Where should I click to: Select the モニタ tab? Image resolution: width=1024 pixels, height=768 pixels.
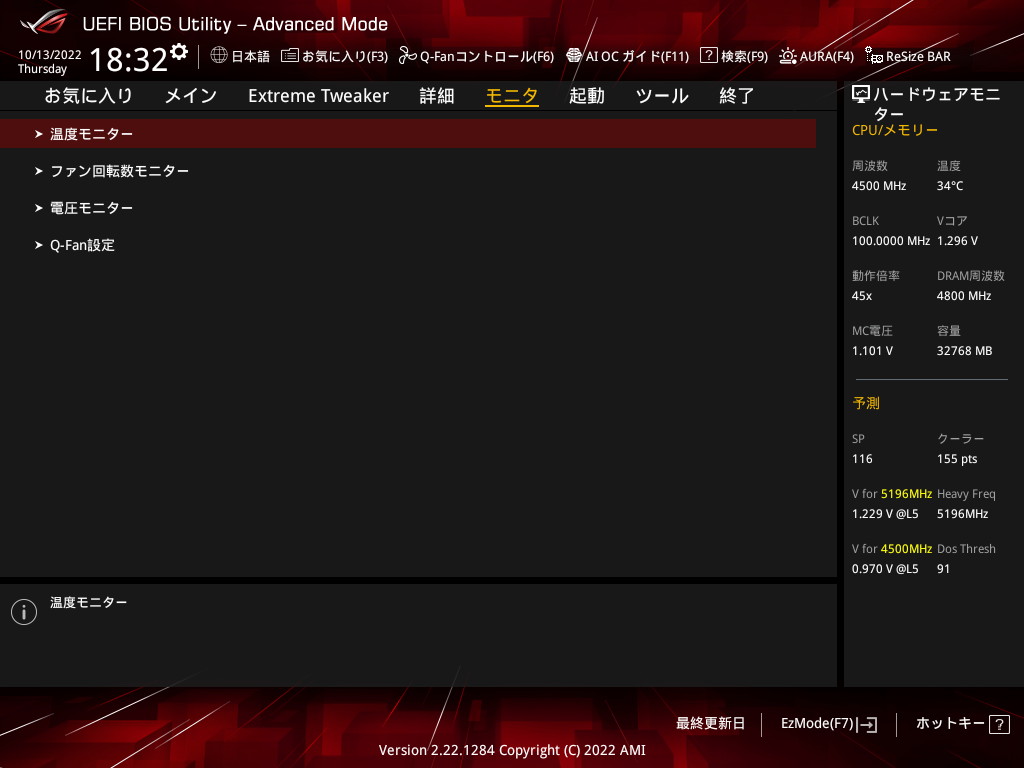tap(512, 96)
